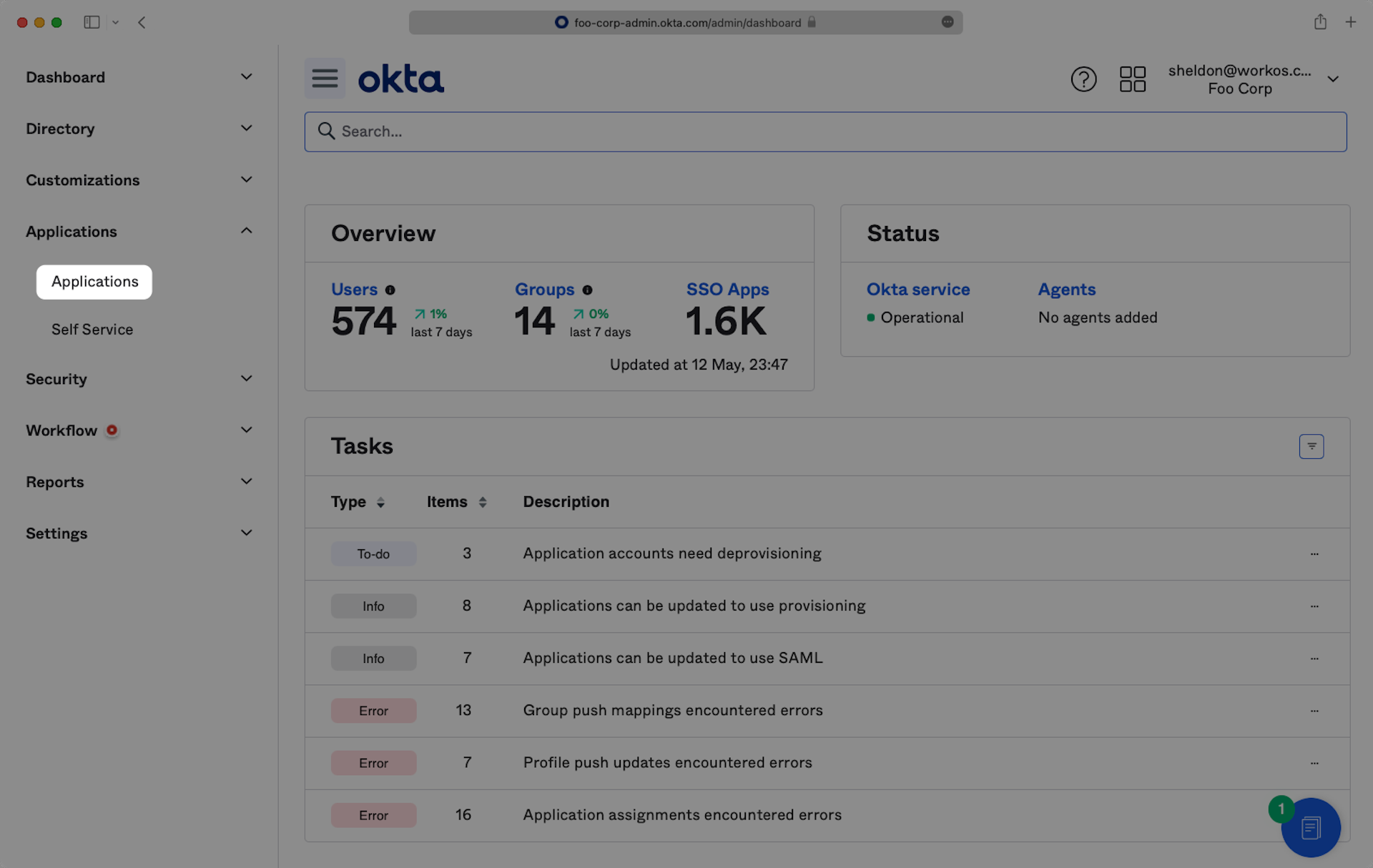Open the SSO Apps link
1373x868 pixels.
pos(727,290)
